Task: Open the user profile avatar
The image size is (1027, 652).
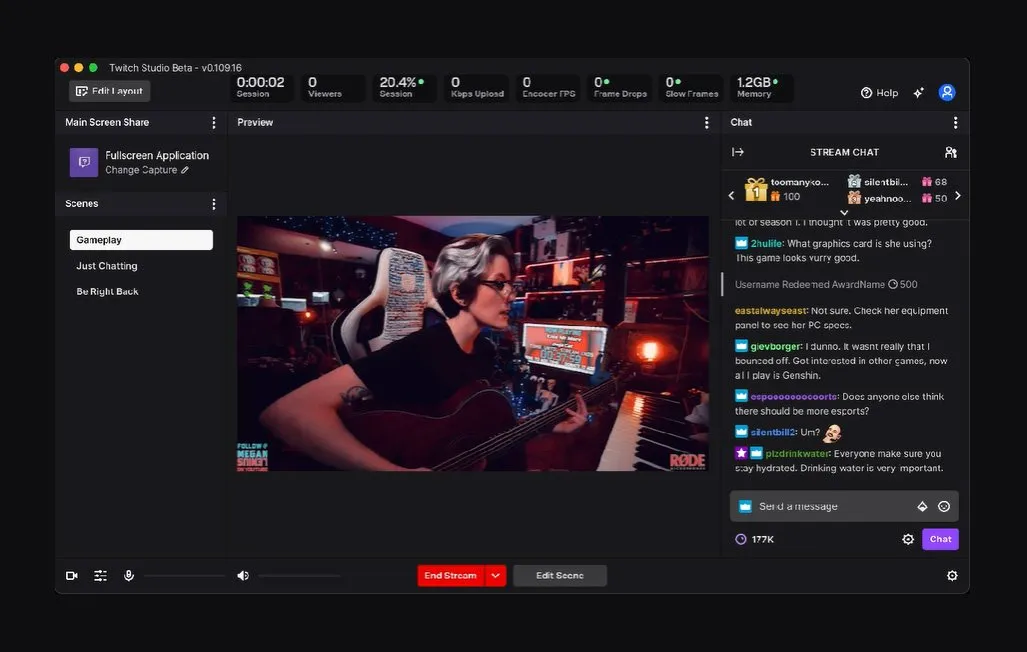Action: pos(947,92)
